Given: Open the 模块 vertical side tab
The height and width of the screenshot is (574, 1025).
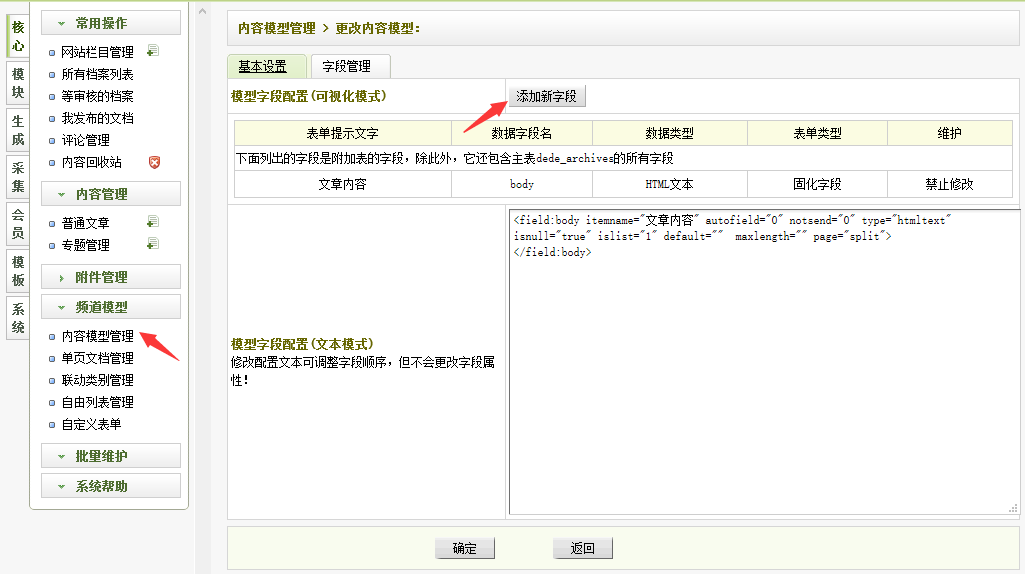Looking at the screenshot, I should click(x=18, y=83).
